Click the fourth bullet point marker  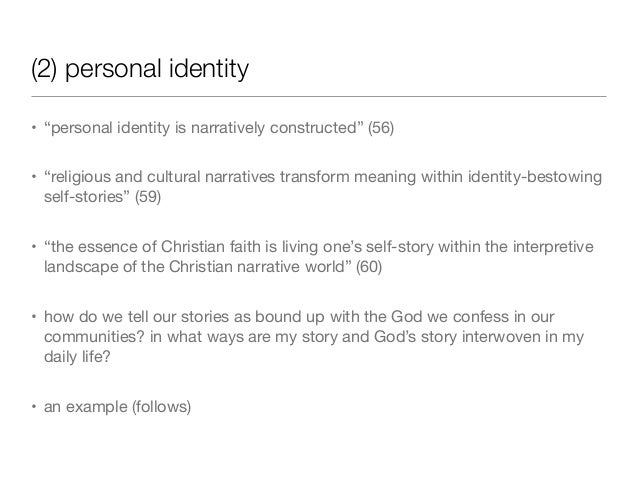[31, 313]
